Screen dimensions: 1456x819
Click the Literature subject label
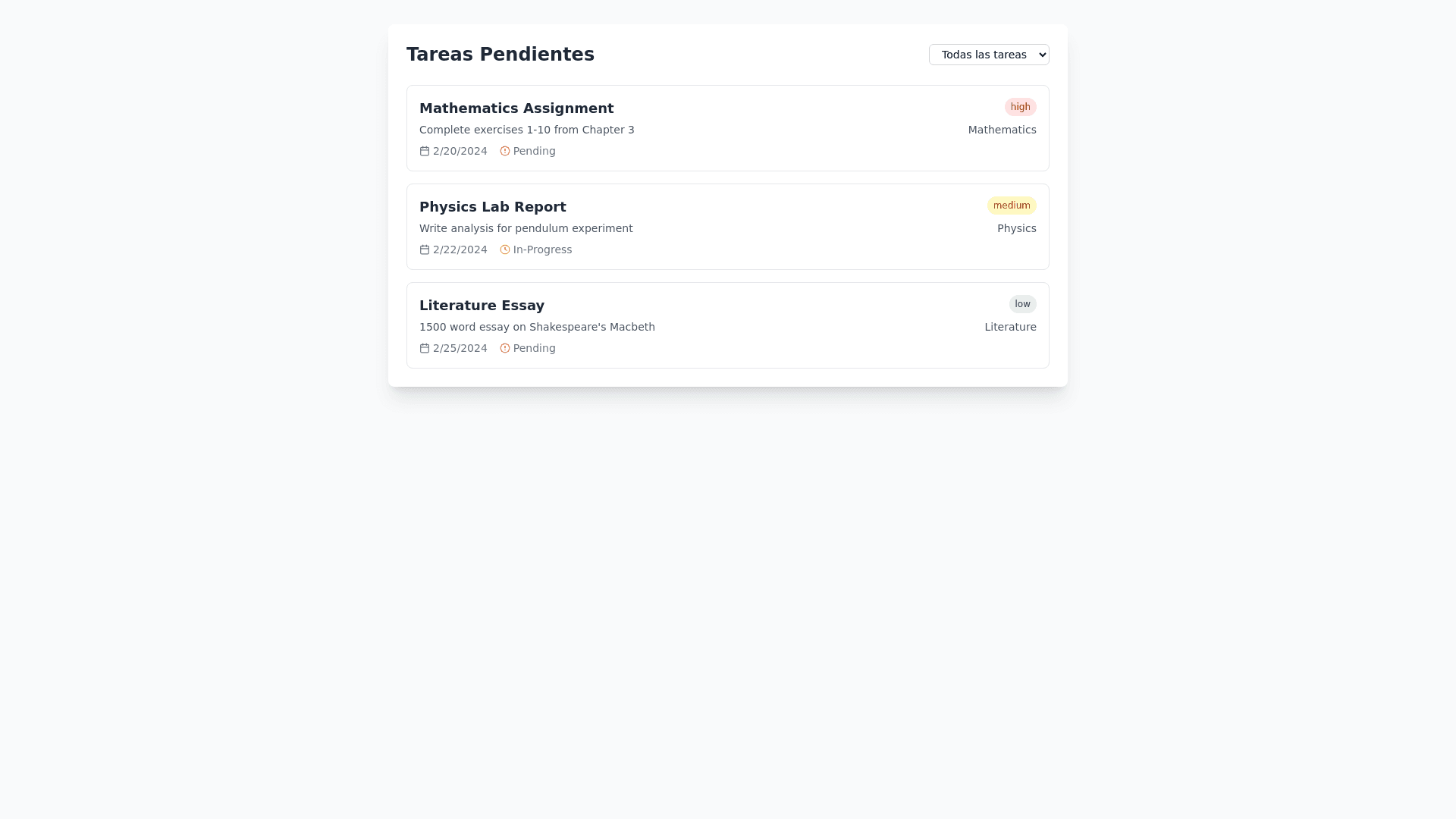pos(1010,327)
